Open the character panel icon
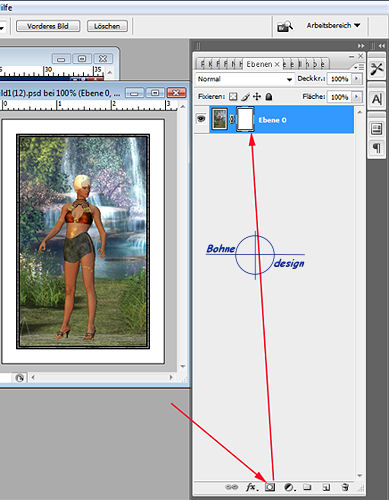This screenshot has height=500, width=389. tap(377, 99)
